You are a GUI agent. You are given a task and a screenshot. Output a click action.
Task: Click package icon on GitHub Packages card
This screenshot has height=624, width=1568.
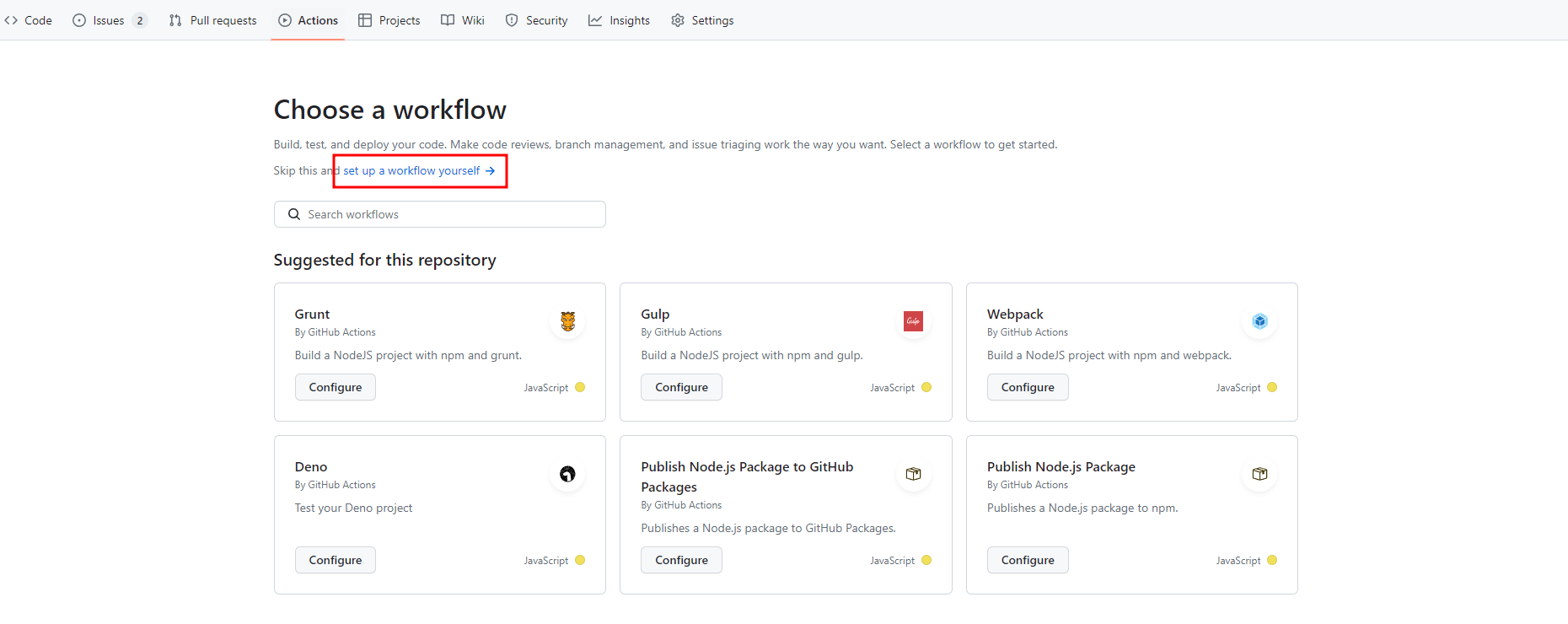(x=914, y=474)
